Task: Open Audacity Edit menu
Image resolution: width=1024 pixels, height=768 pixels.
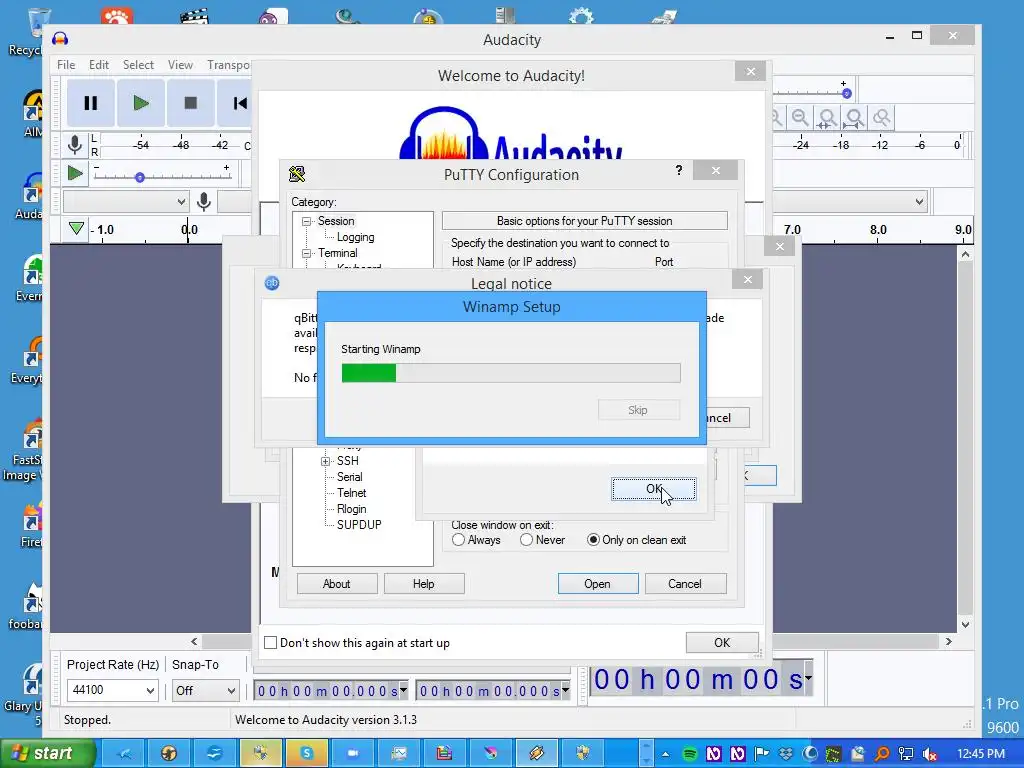Action: pos(99,65)
